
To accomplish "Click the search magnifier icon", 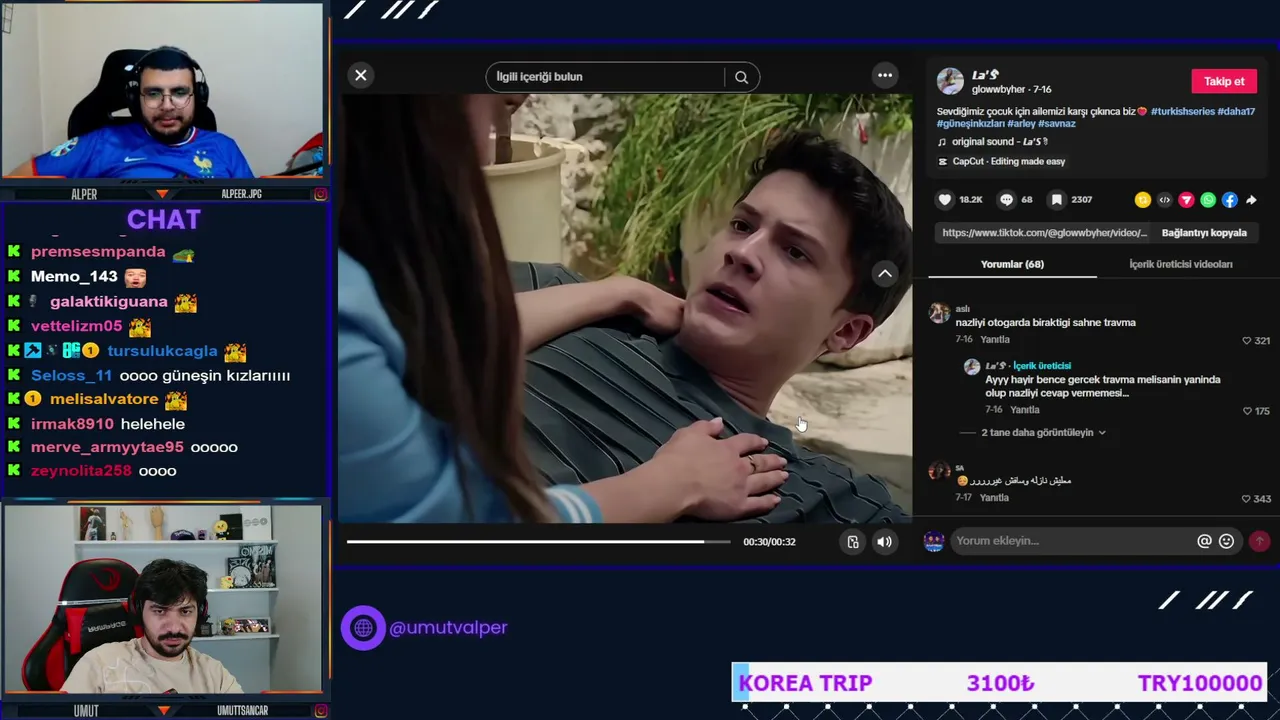I will (741, 77).
